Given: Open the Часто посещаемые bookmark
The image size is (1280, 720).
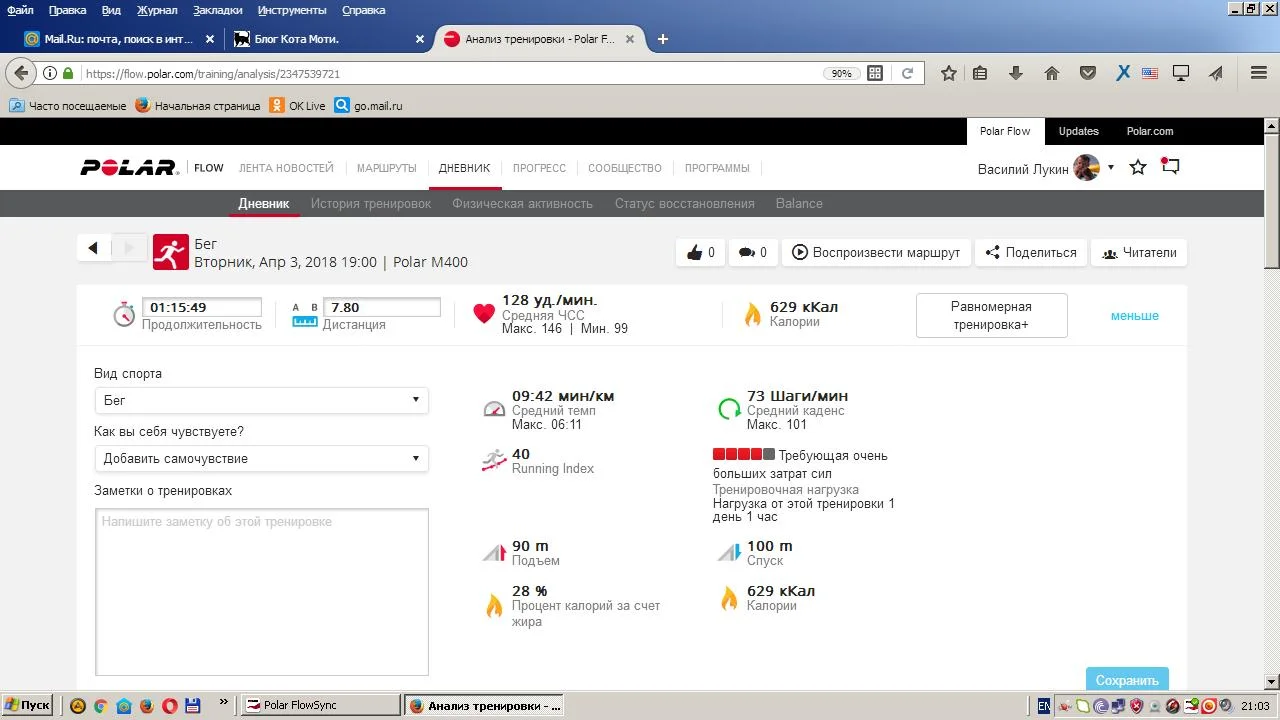Looking at the screenshot, I should coord(68,105).
